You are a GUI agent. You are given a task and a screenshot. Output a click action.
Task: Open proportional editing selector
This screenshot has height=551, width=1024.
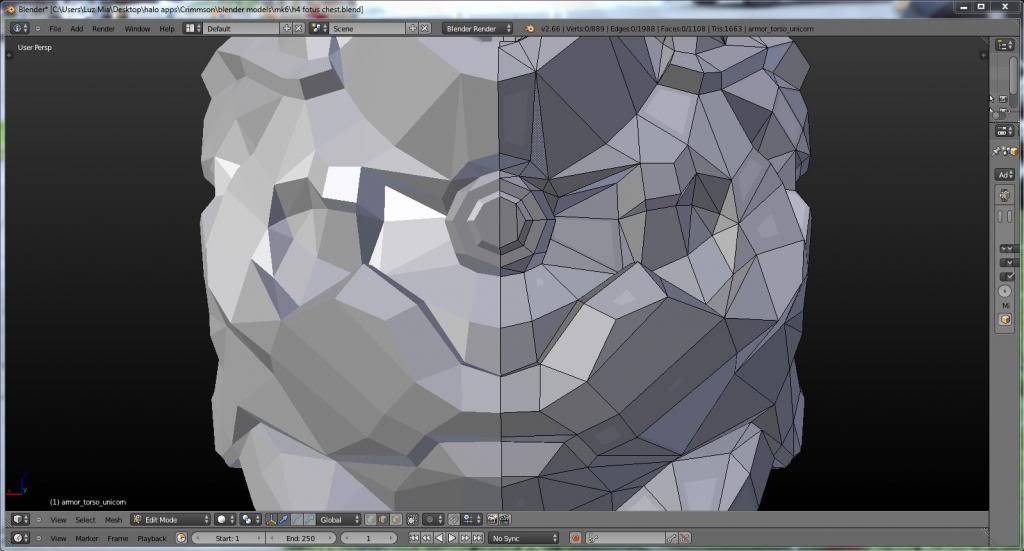coord(434,520)
